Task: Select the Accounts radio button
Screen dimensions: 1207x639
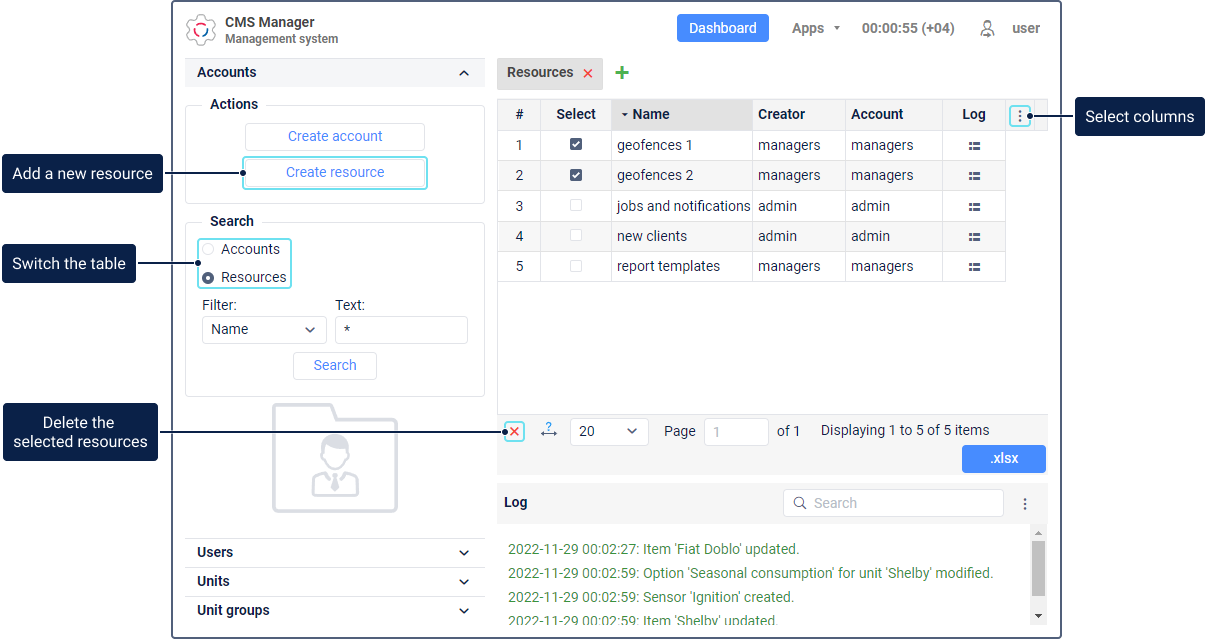Action: 208,249
